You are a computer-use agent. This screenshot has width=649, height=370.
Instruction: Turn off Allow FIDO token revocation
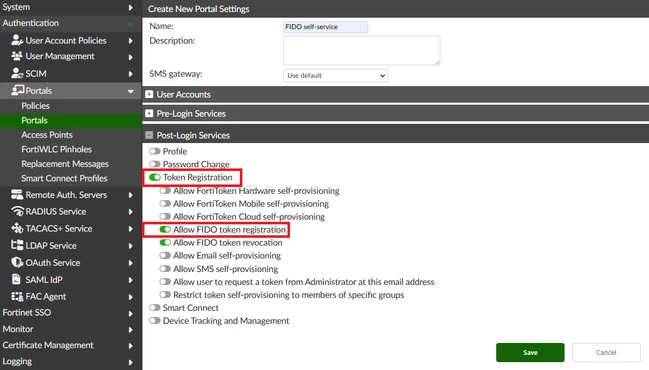point(165,243)
